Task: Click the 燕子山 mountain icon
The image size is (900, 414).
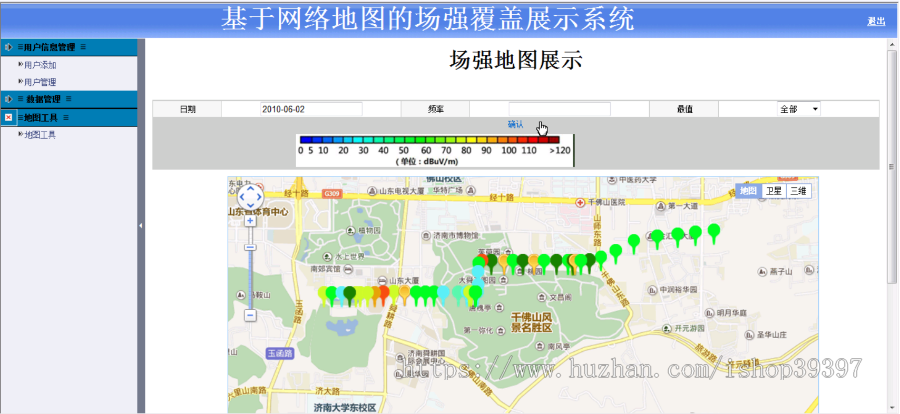Action: (x=763, y=271)
